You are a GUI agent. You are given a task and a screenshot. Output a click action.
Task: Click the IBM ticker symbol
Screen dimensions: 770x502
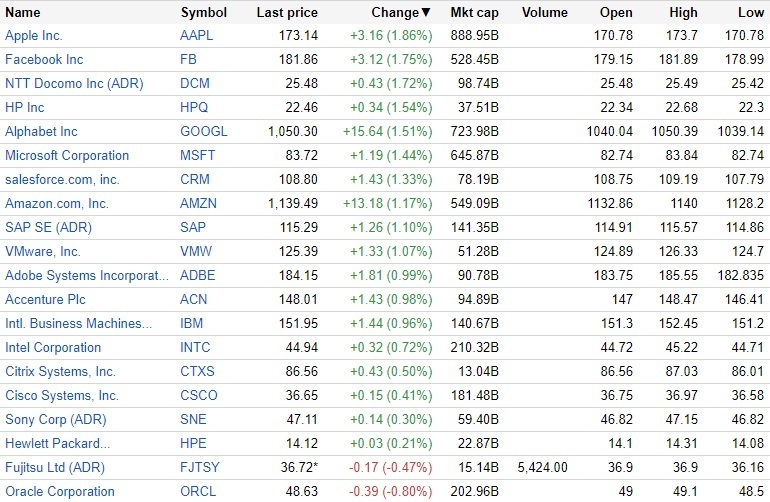(x=192, y=323)
